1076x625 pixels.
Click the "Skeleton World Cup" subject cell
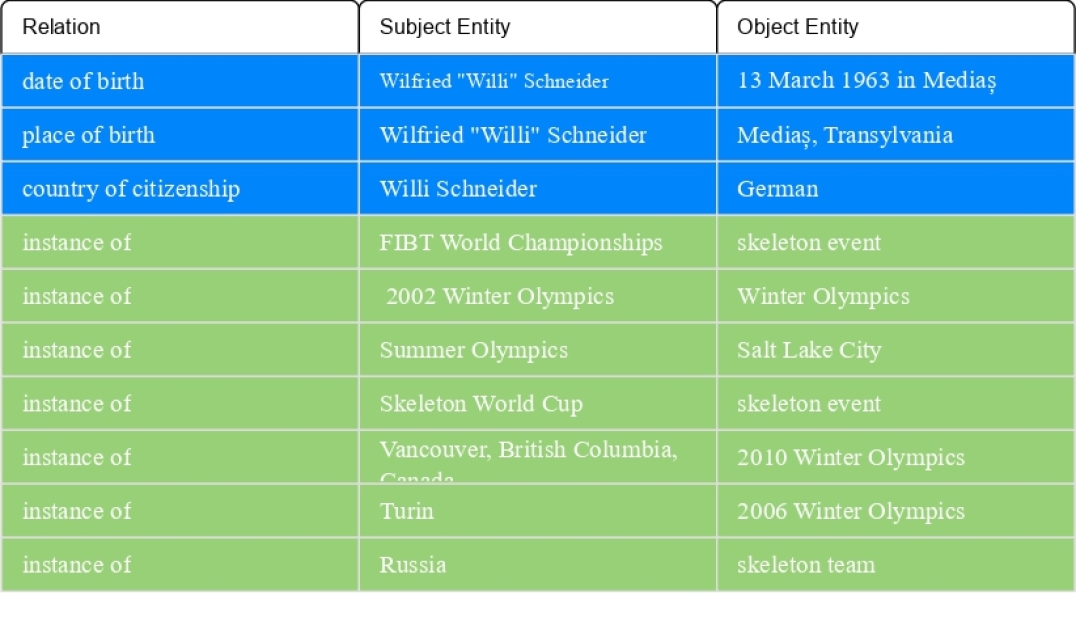(537, 404)
